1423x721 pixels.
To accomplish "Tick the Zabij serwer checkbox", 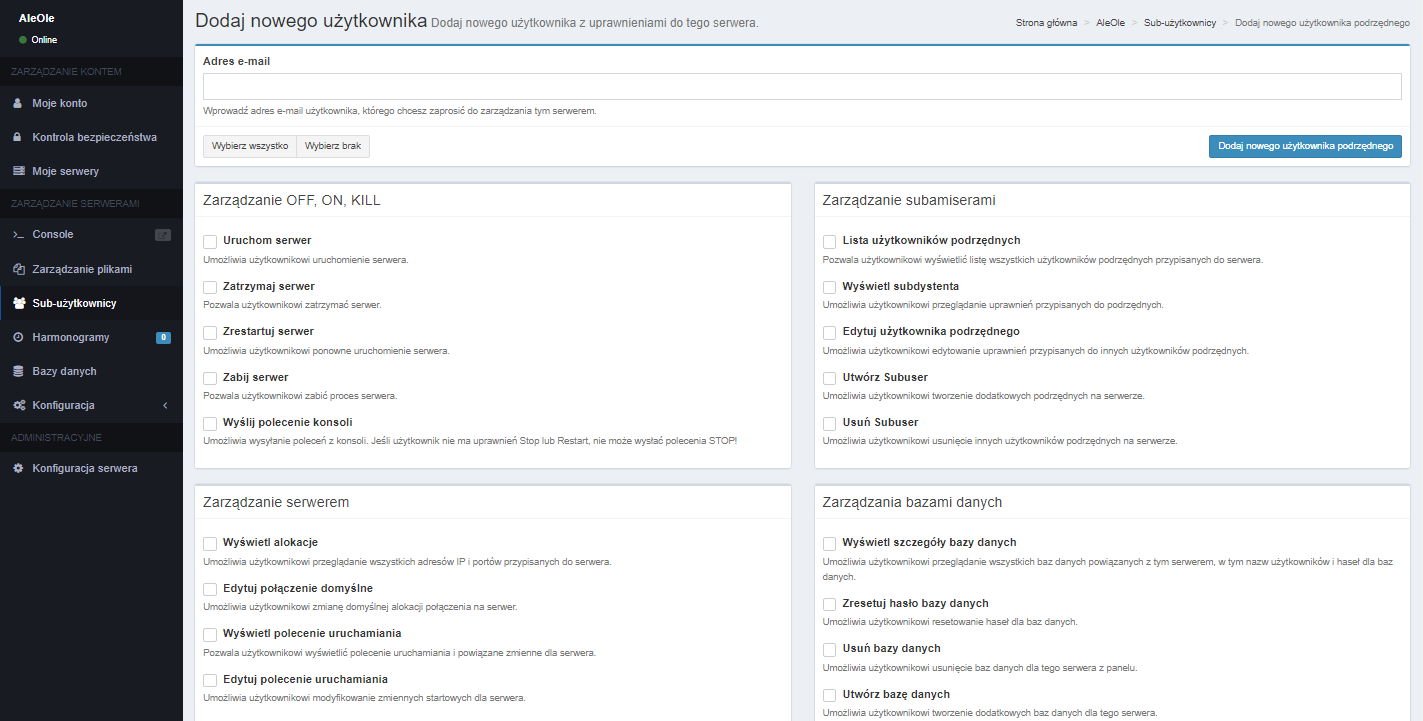I will (x=210, y=378).
